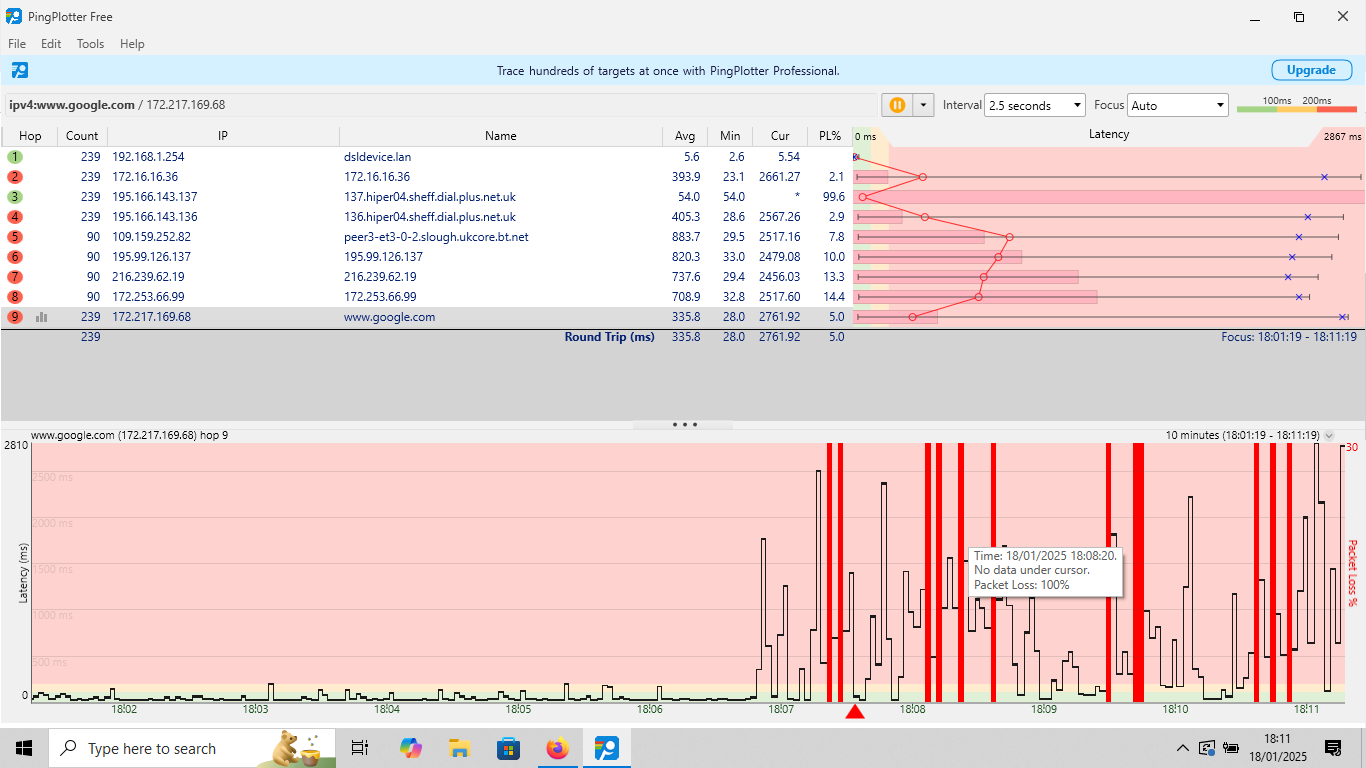Click the bar graph icon on hop 9 row
This screenshot has width=1366, height=768.
(x=41, y=316)
